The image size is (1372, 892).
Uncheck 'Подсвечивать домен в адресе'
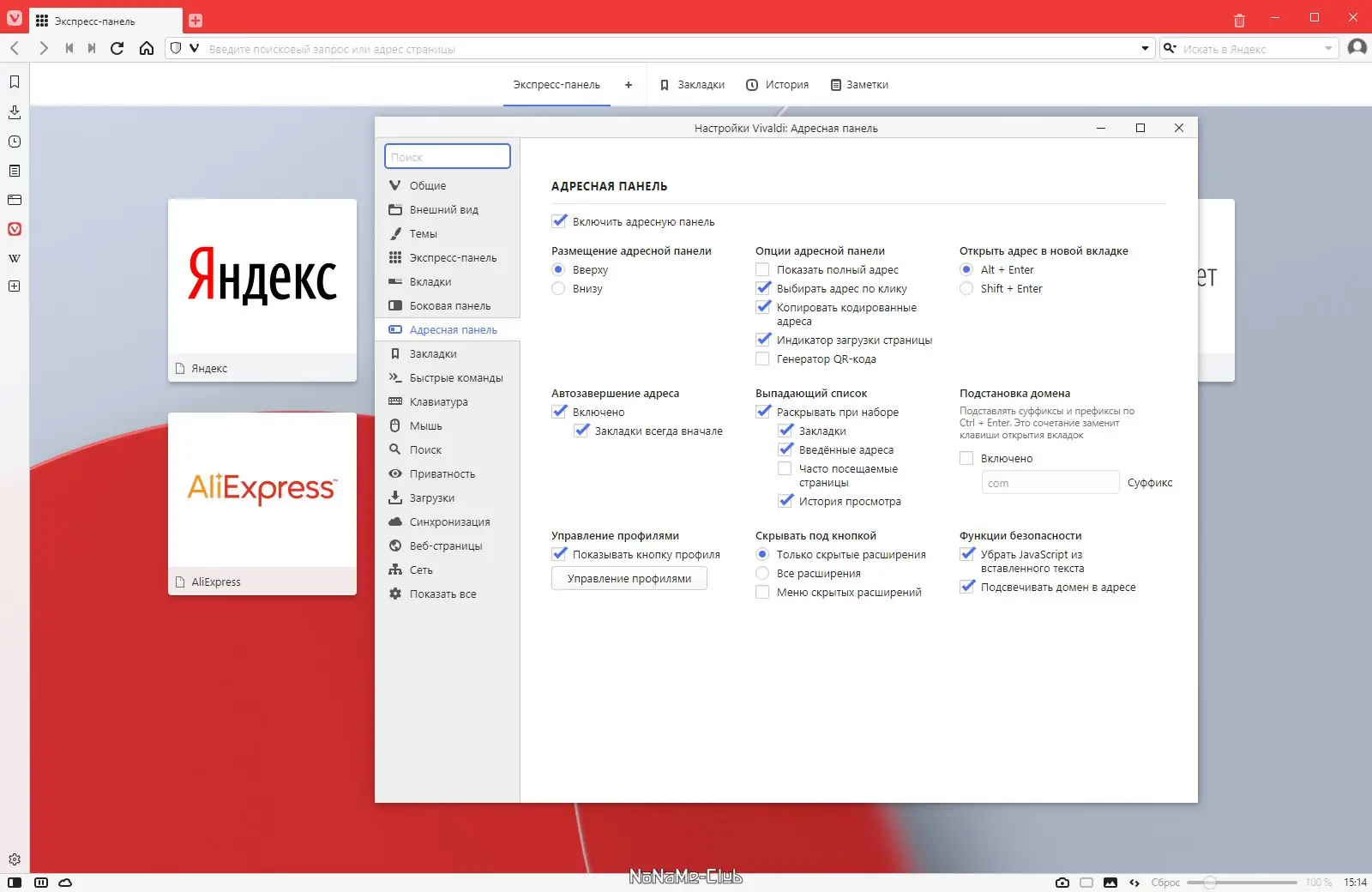coord(967,587)
